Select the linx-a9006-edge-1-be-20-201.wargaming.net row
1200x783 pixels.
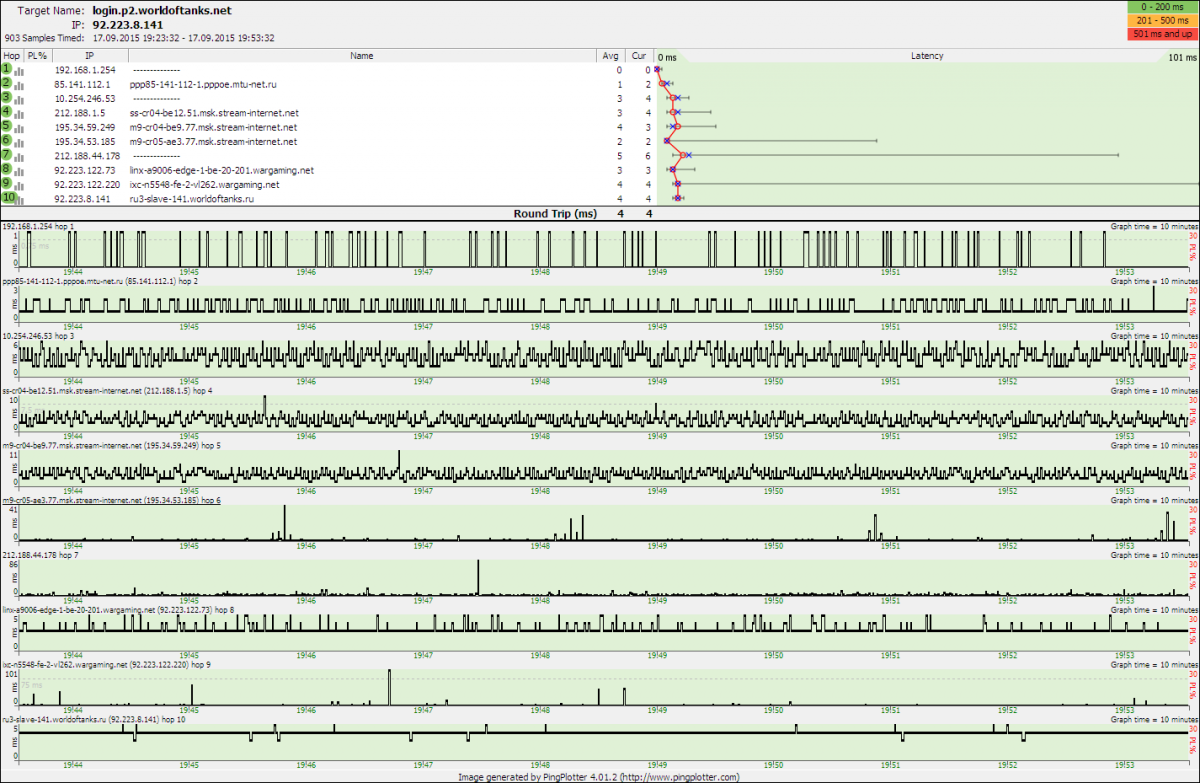(221, 170)
